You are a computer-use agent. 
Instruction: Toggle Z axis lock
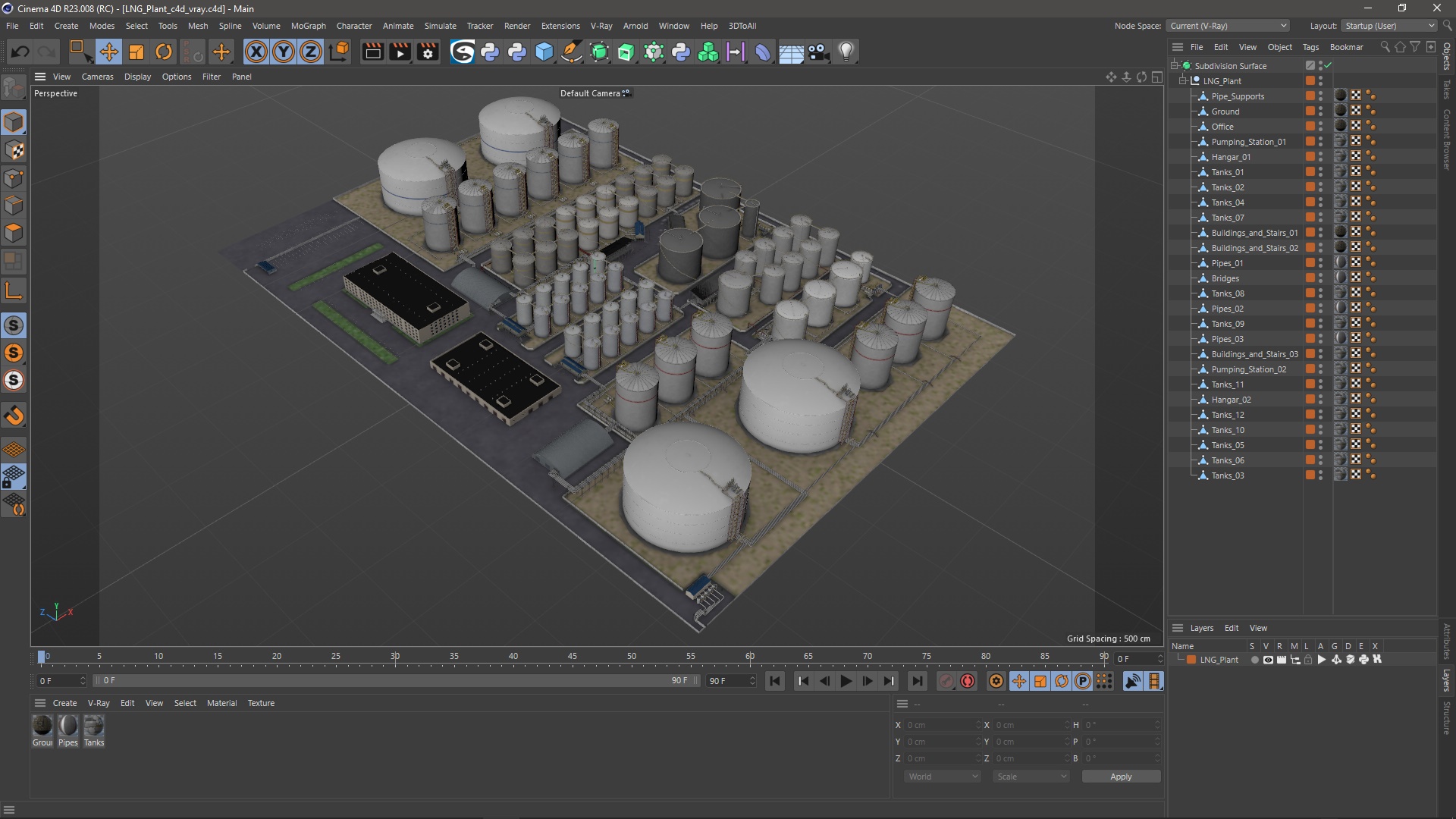click(x=311, y=52)
